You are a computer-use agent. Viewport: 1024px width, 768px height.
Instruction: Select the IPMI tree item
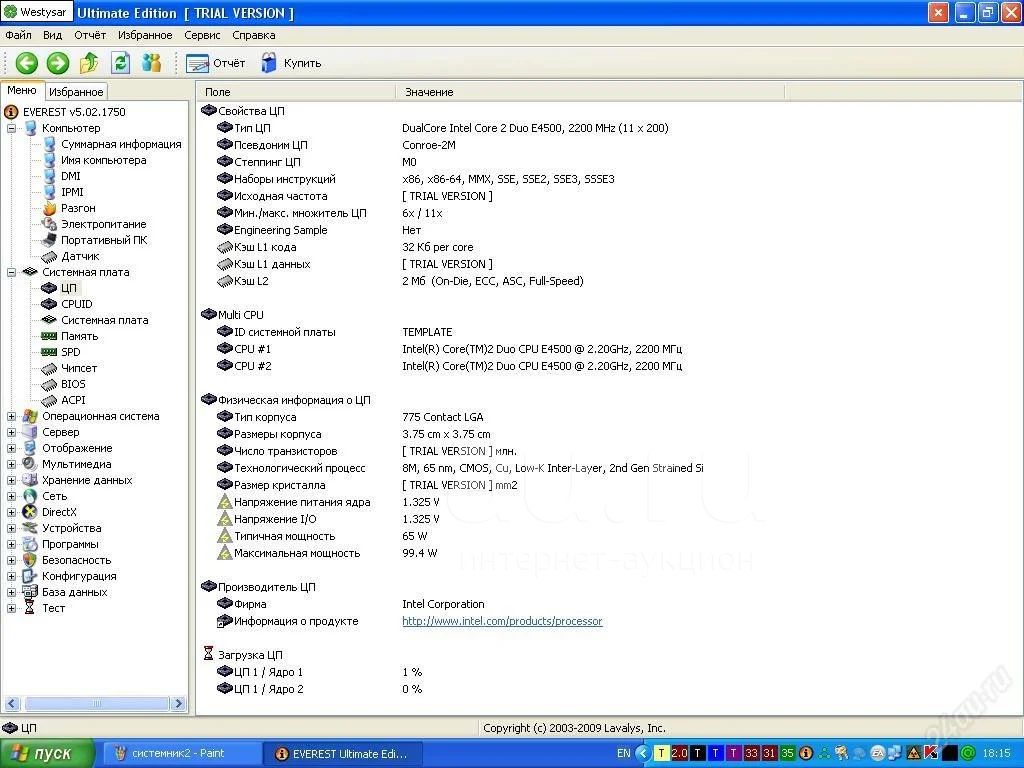[72, 192]
